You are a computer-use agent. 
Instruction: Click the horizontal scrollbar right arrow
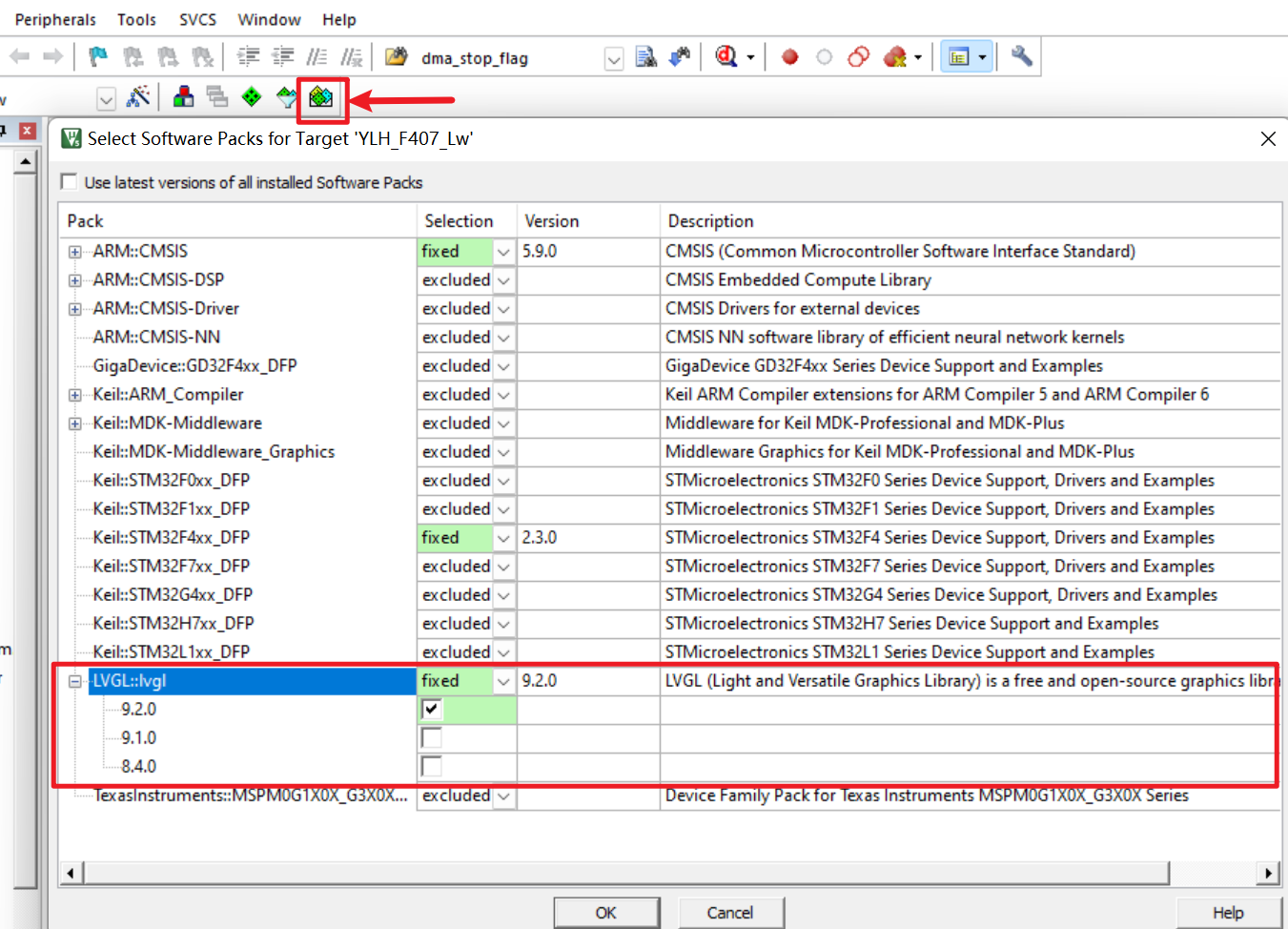(1267, 873)
